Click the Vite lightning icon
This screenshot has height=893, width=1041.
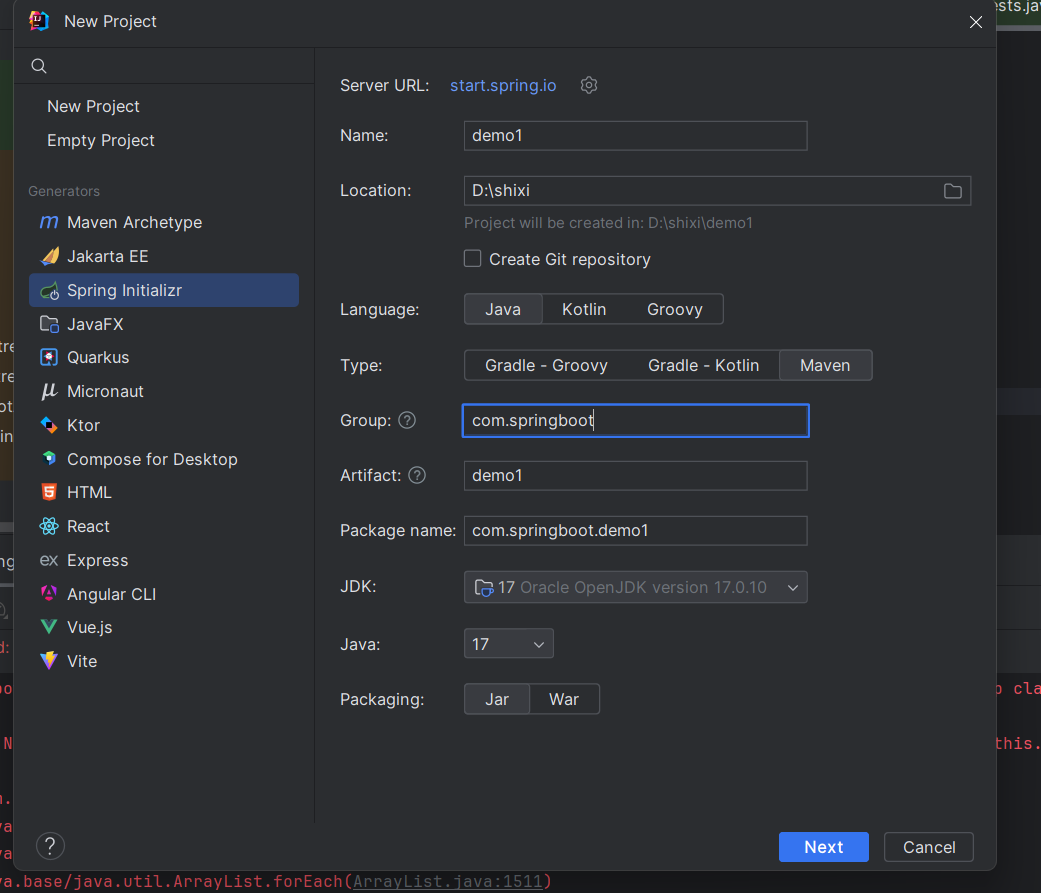point(49,661)
